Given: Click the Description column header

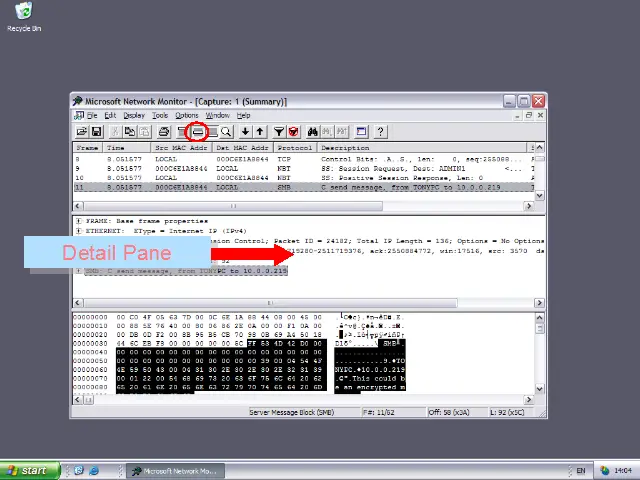Looking at the screenshot, I should point(422,148).
